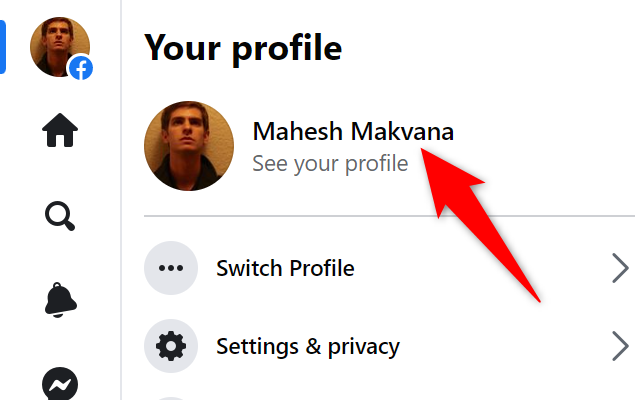Click the blue active indicator bar
Screen dimensions: 635x400
point(3,45)
